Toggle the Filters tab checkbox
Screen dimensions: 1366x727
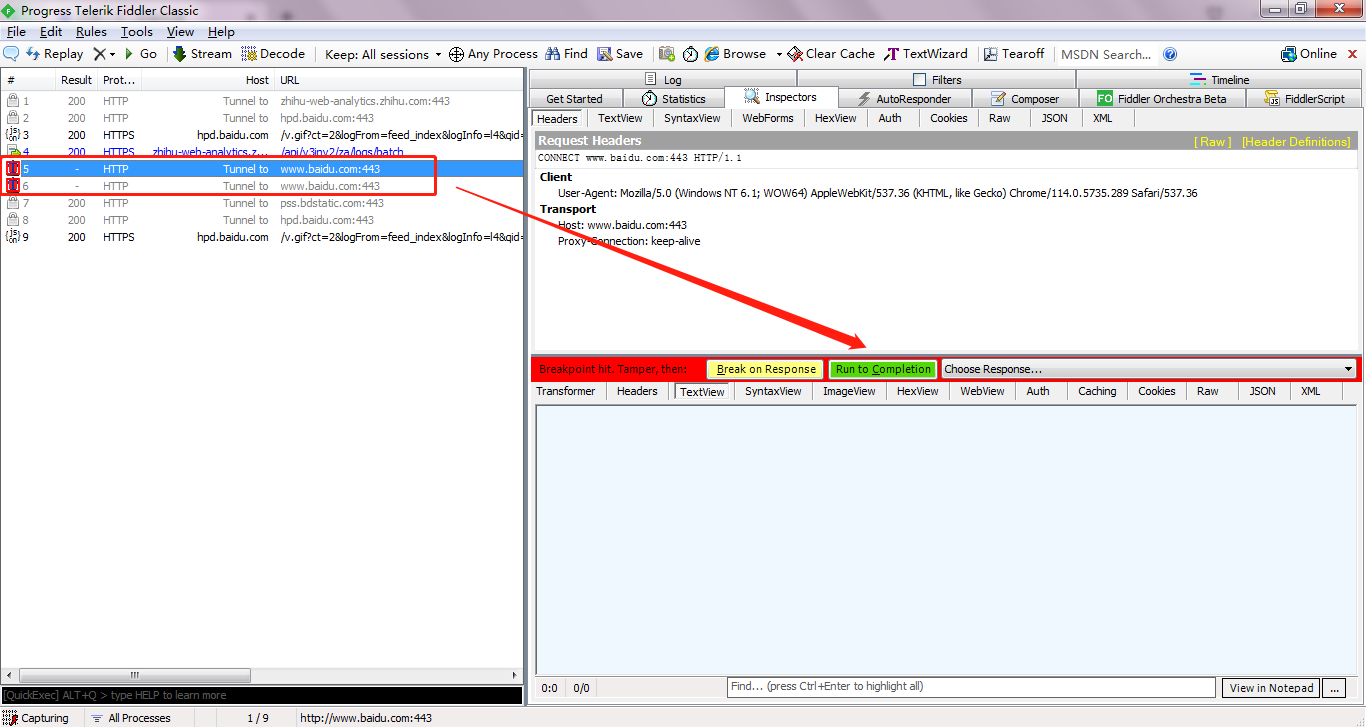(x=920, y=80)
